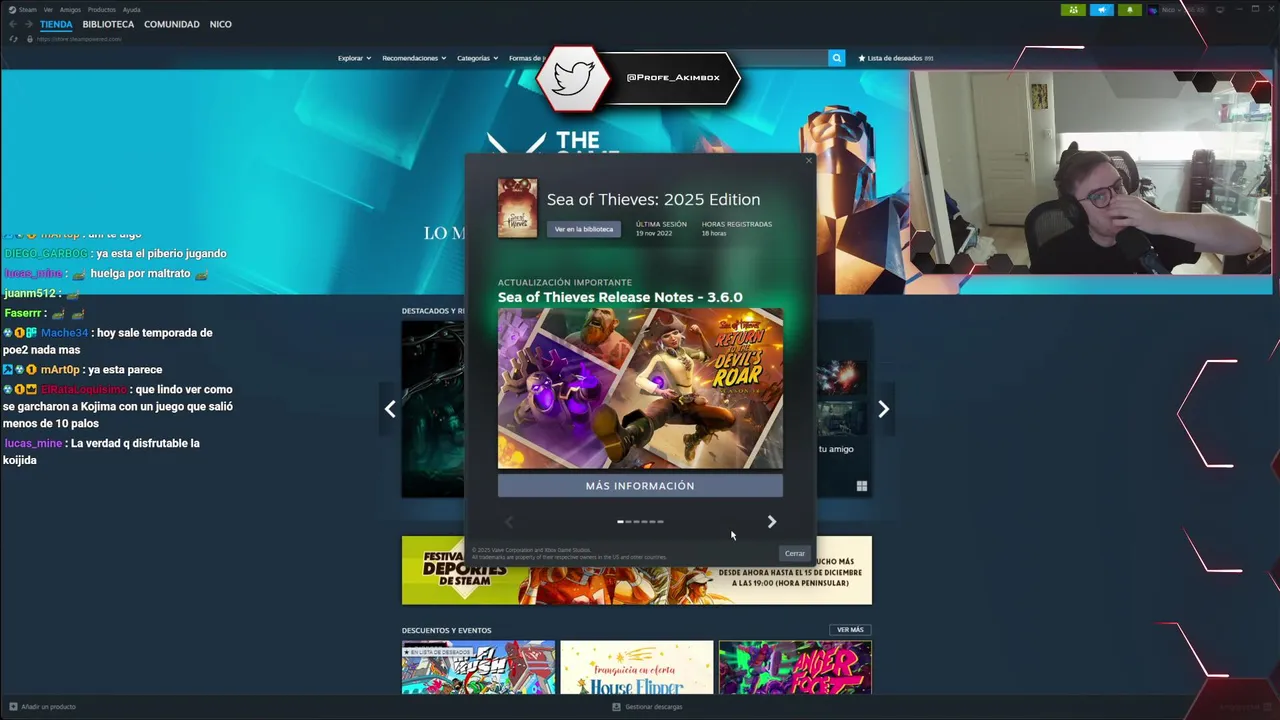1280x720 pixels.
Task: Click the MÁS INFORMACIÓN button
Action: pyautogui.click(x=640, y=486)
